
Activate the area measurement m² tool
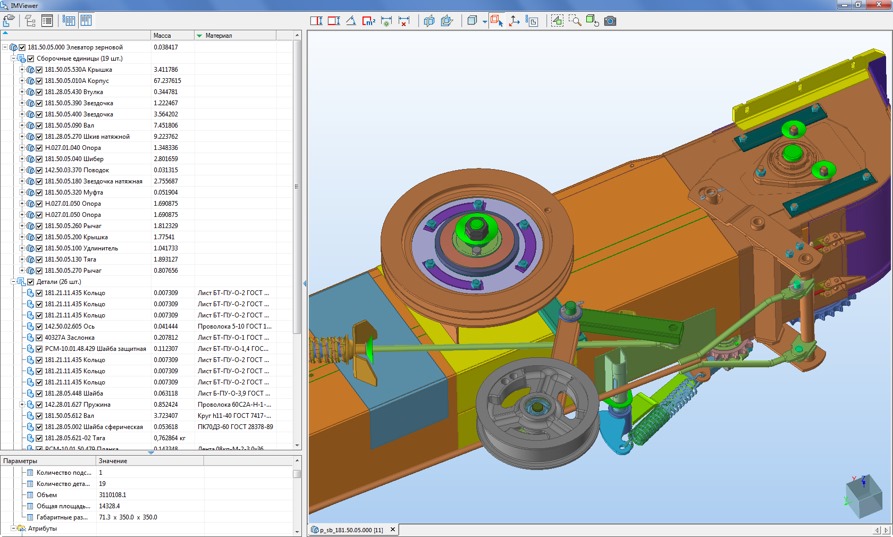(368, 20)
